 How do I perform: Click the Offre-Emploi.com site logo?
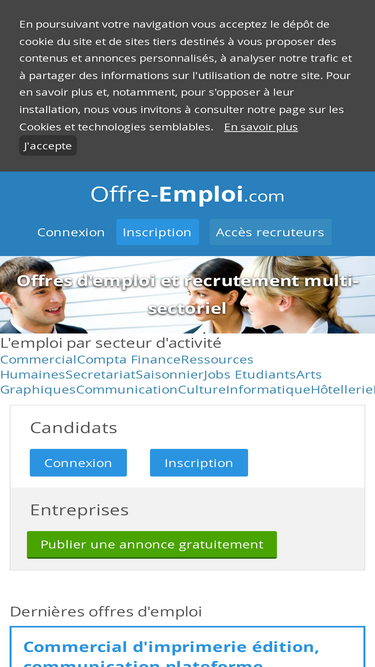[187, 194]
